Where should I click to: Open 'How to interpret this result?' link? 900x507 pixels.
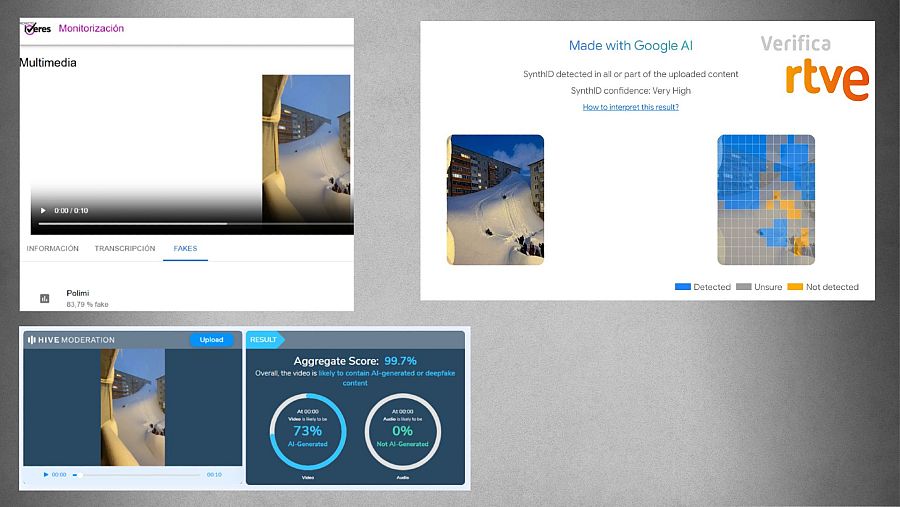coord(630,107)
